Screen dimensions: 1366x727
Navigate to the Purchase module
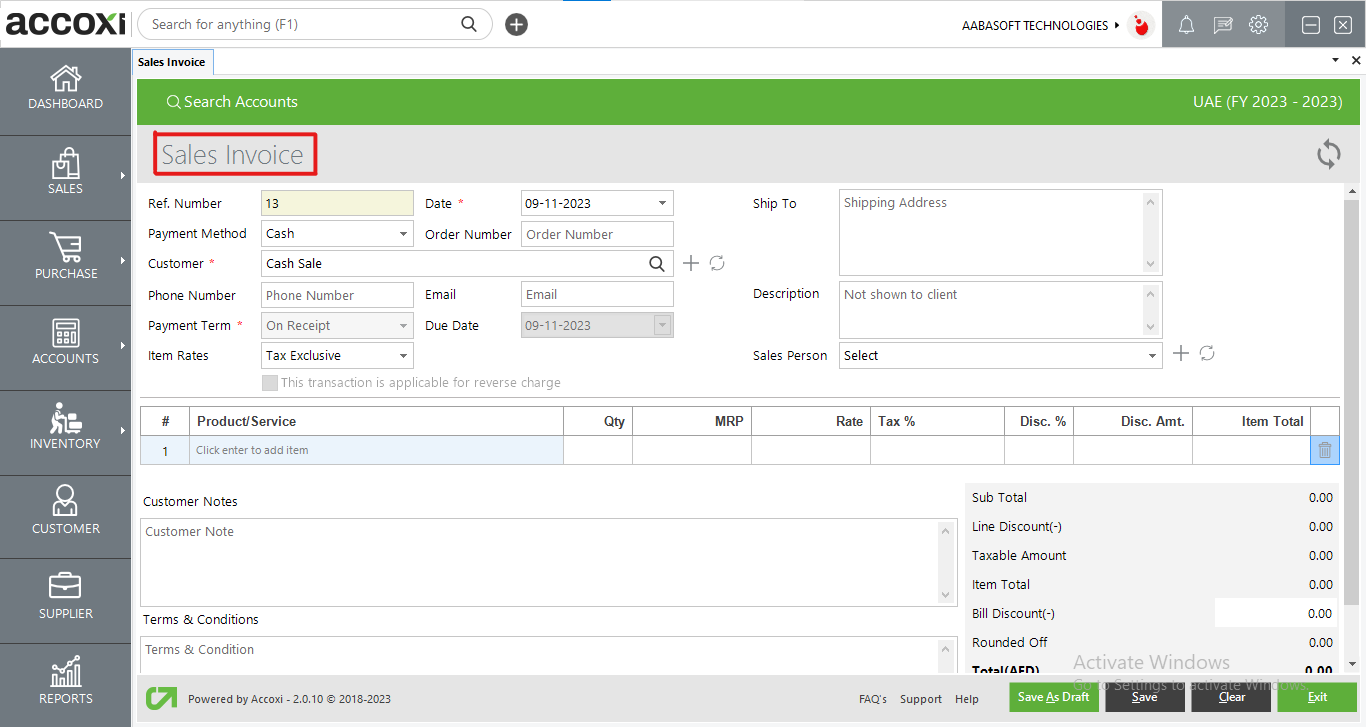tap(65, 260)
